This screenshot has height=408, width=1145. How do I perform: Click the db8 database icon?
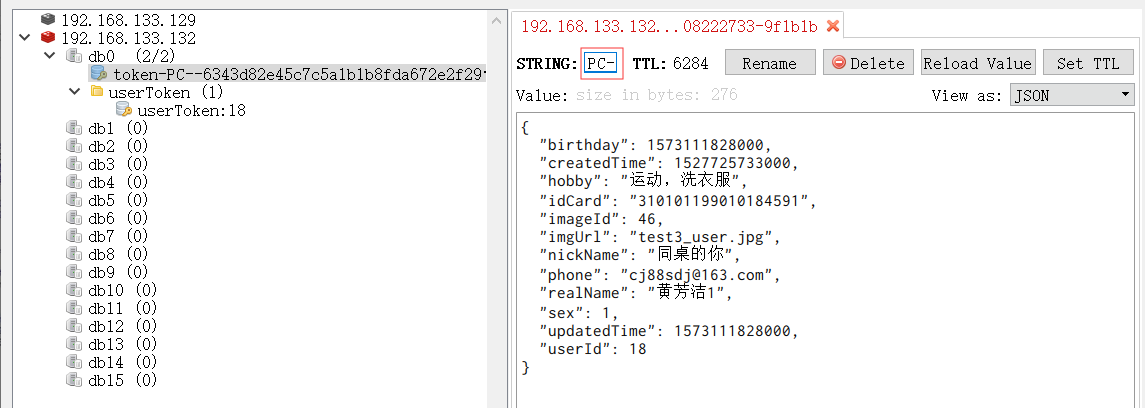[x=74, y=254]
